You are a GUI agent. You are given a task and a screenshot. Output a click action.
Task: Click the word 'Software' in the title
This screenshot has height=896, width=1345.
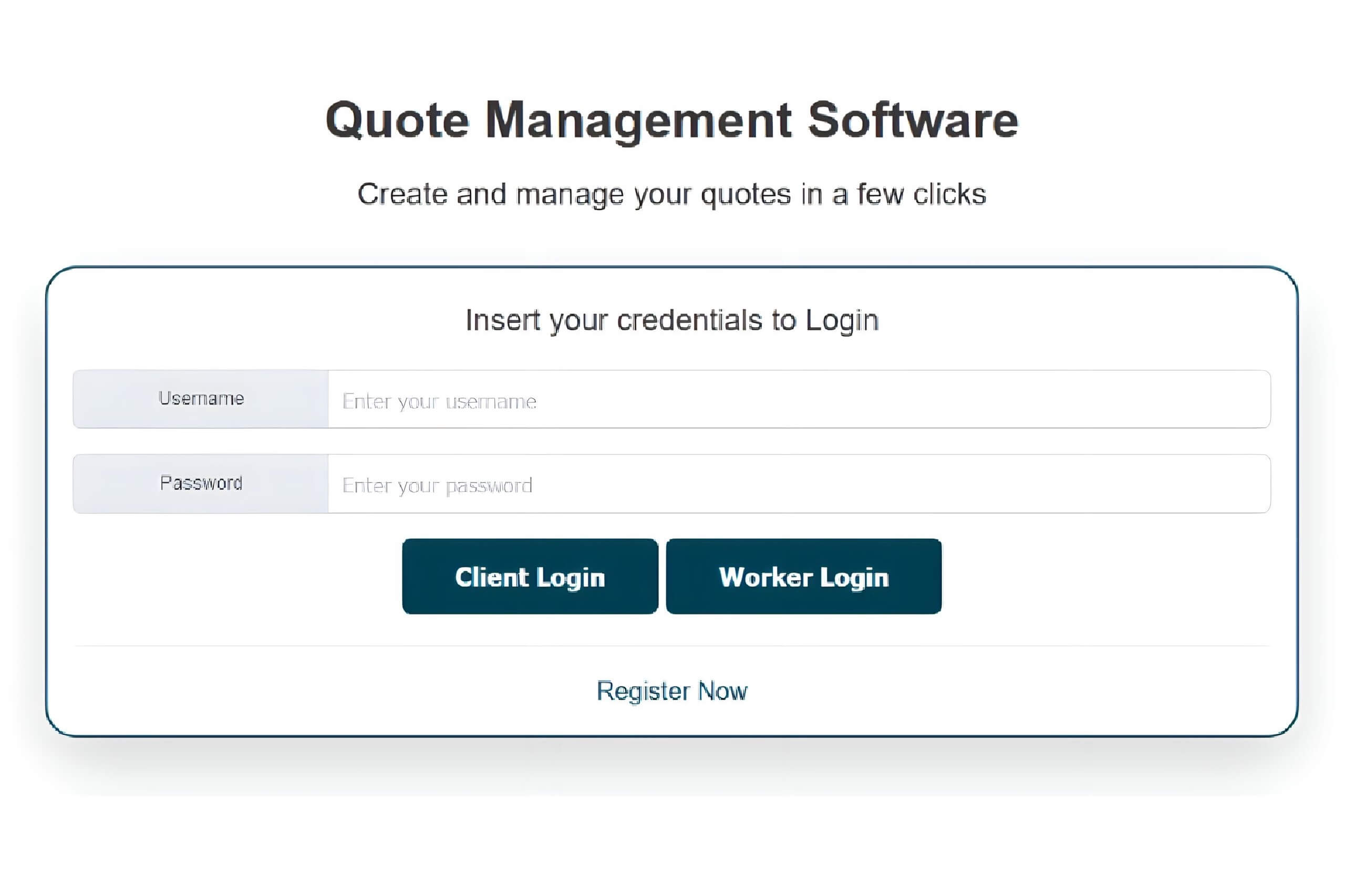(x=913, y=120)
